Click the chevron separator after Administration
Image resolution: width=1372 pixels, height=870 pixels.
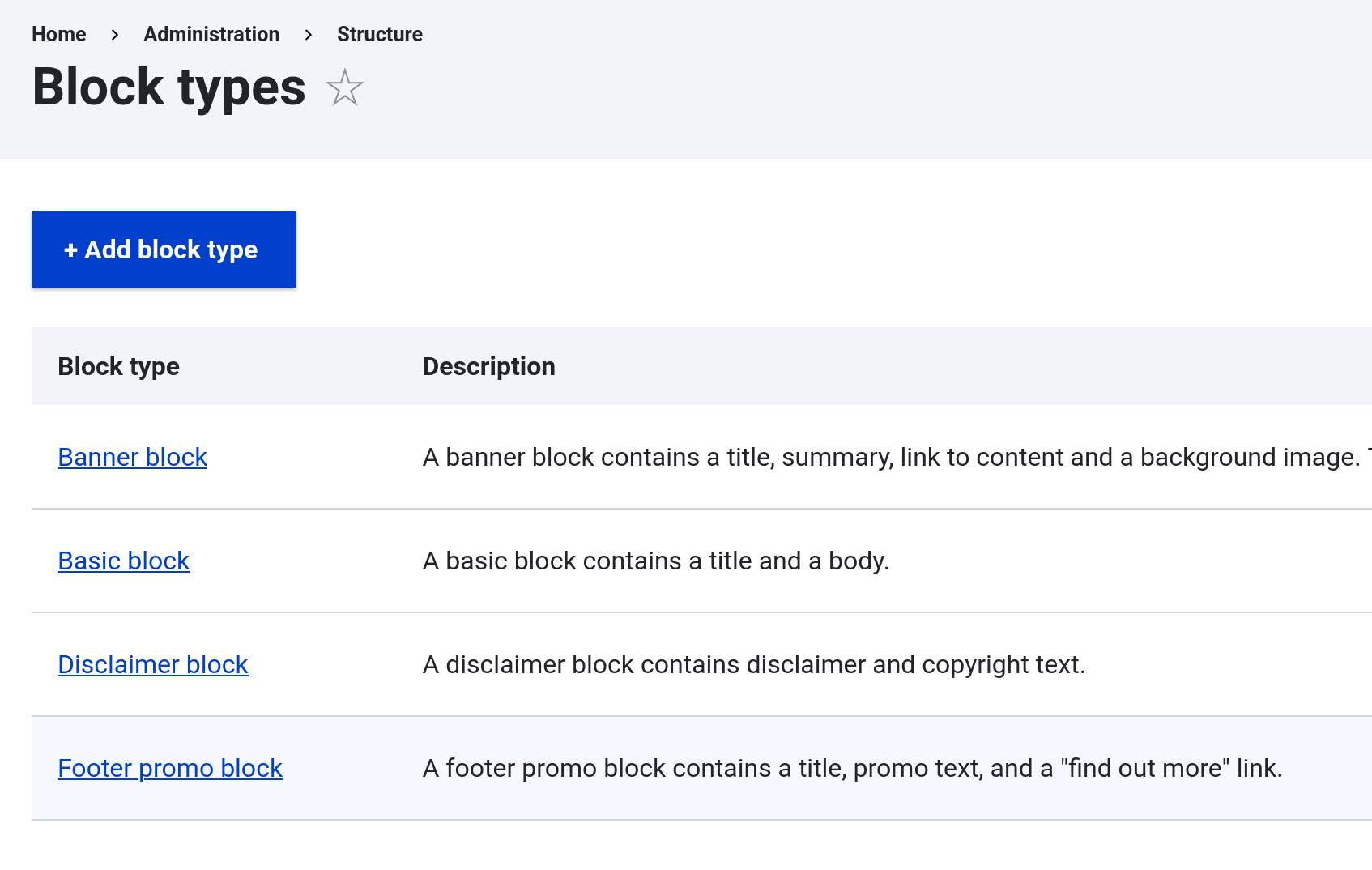[x=309, y=34]
